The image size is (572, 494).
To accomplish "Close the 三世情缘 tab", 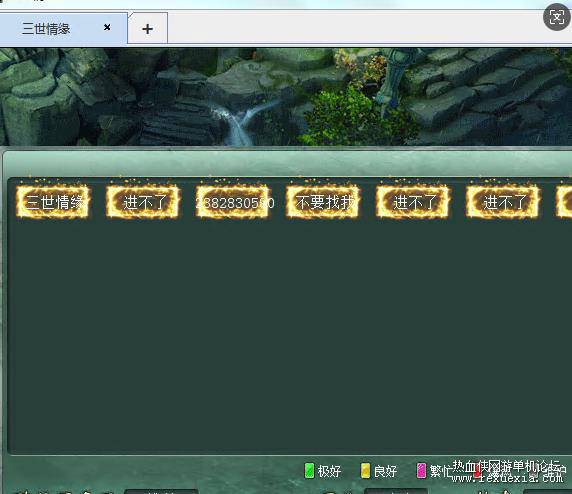I will [x=107, y=27].
